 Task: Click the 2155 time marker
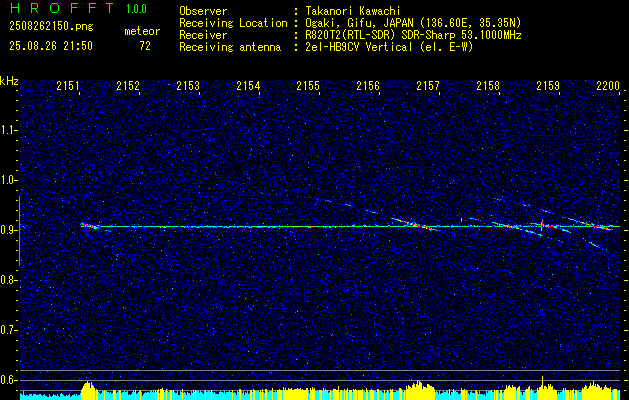click(x=308, y=86)
